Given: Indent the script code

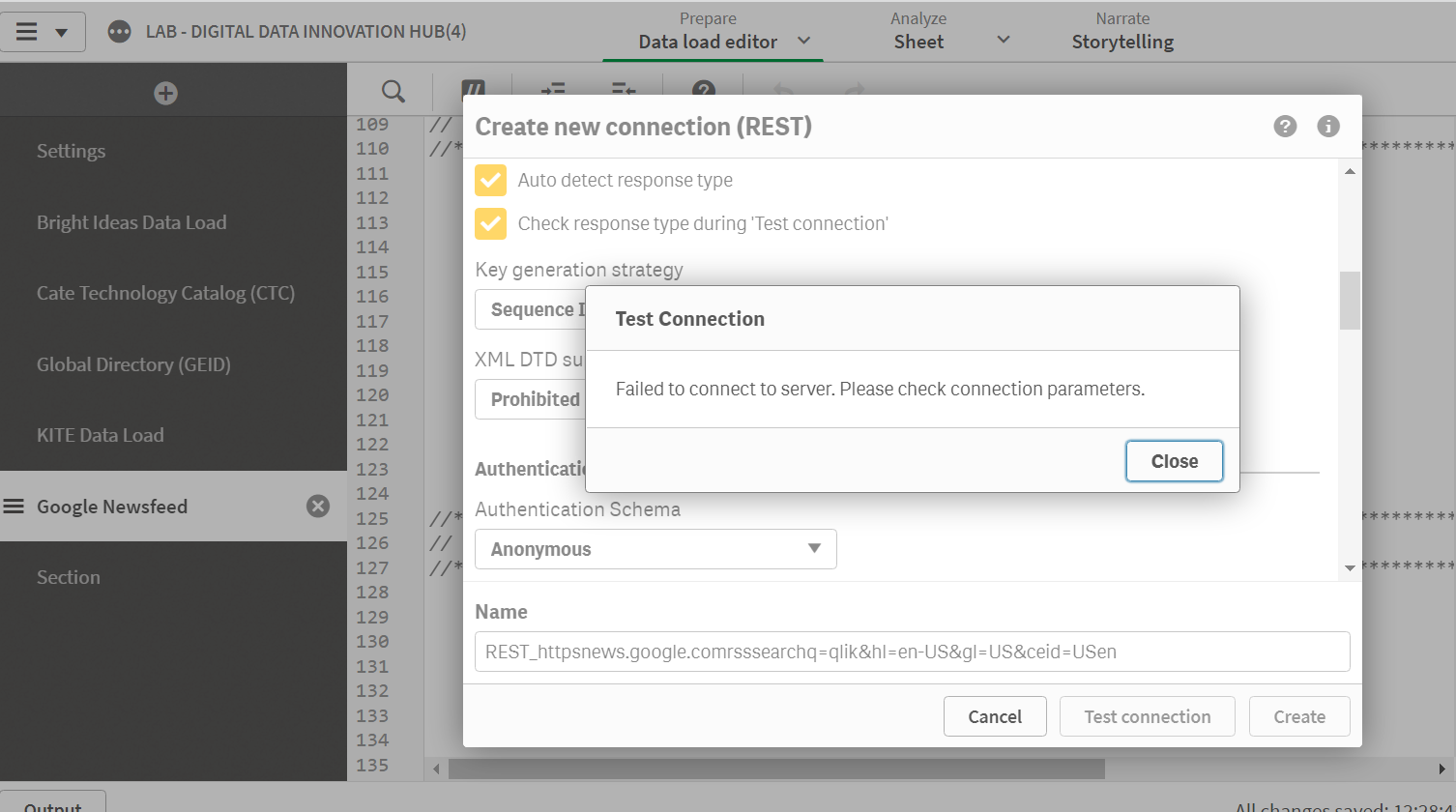Looking at the screenshot, I should (x=553, y=91).
